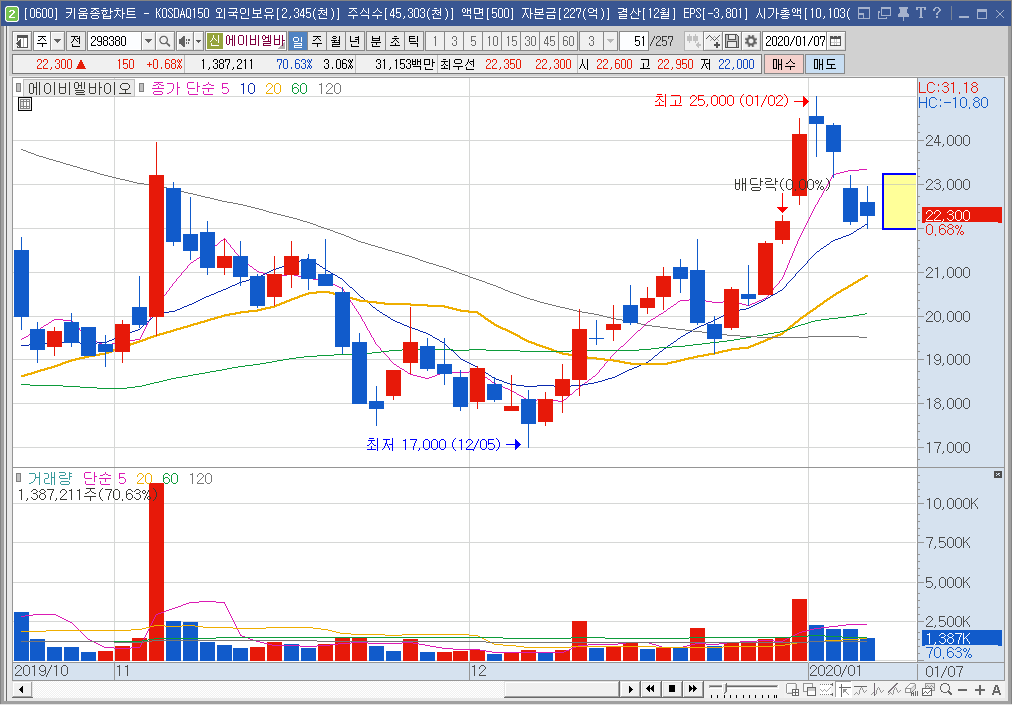Click the stop button in chart replay
This screenshot has height=705, width=1012.
pos(672,689)
